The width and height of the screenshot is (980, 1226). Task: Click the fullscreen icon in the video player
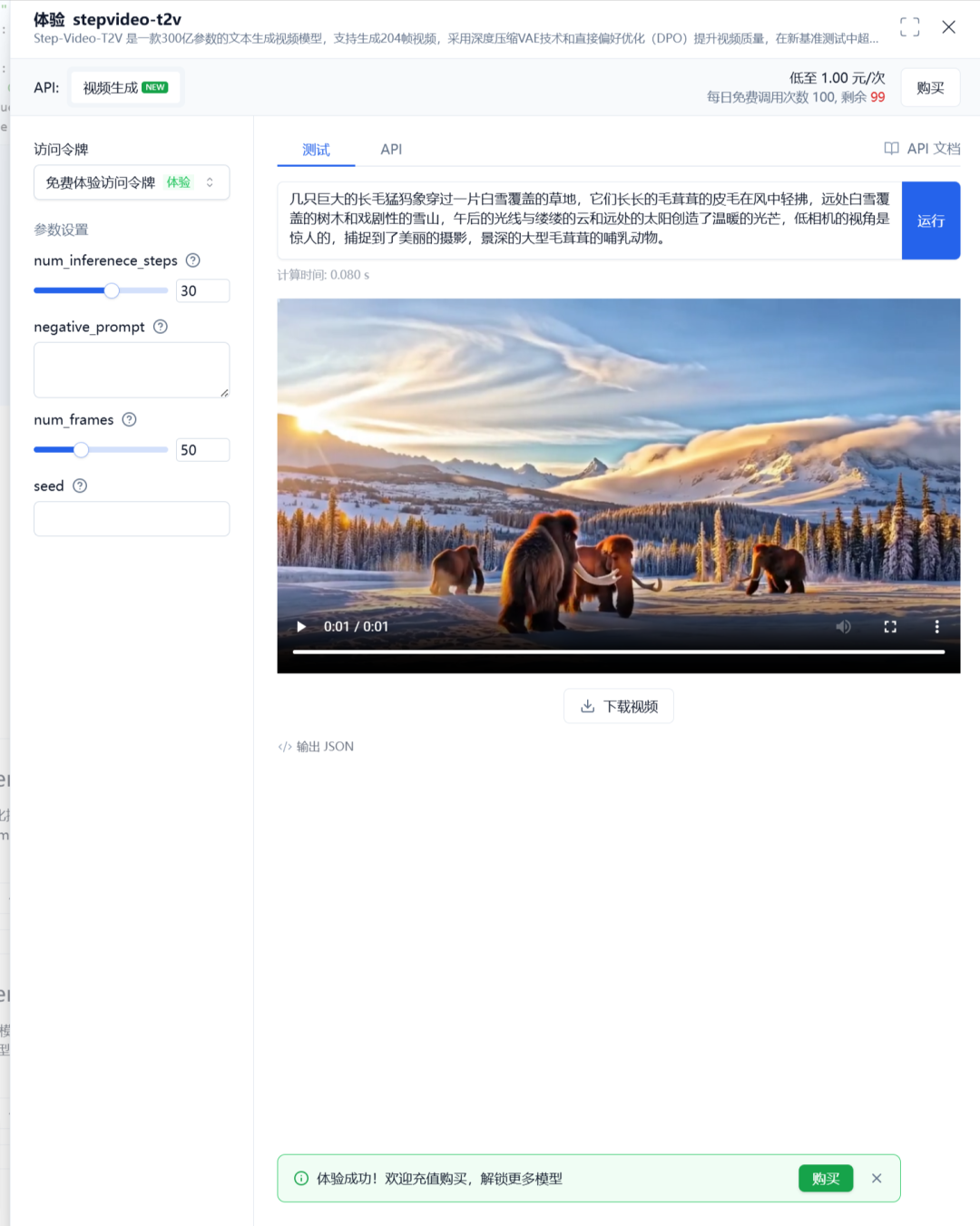coord(890,626)
